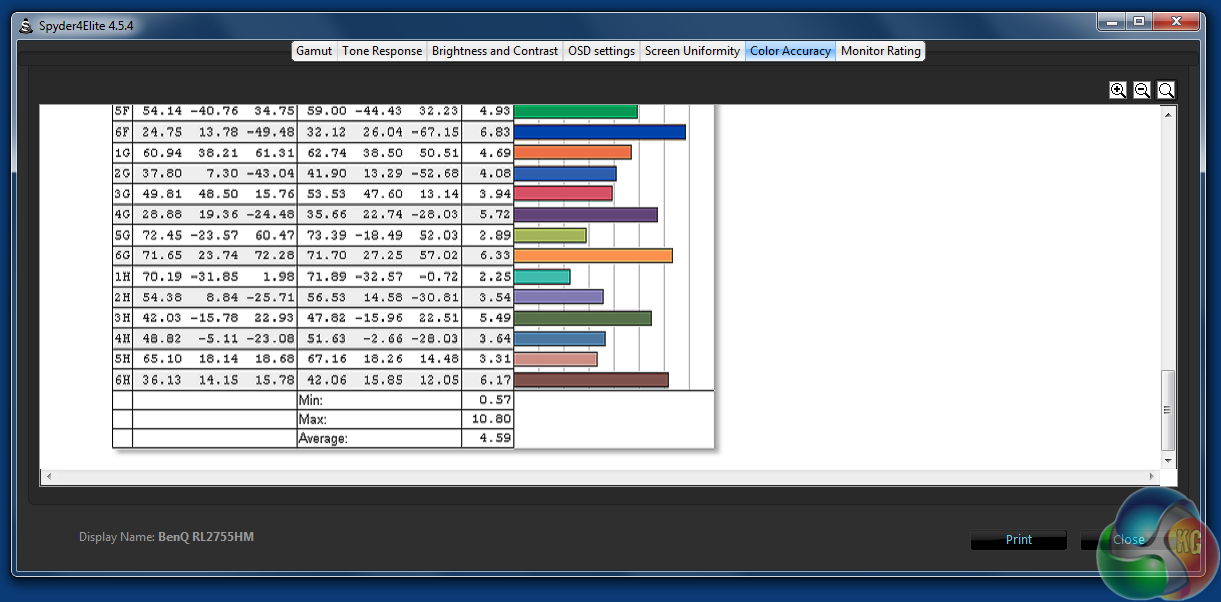Click the 6F delta value 6.83
This screenshot has height=602, width=1221.
495,132
